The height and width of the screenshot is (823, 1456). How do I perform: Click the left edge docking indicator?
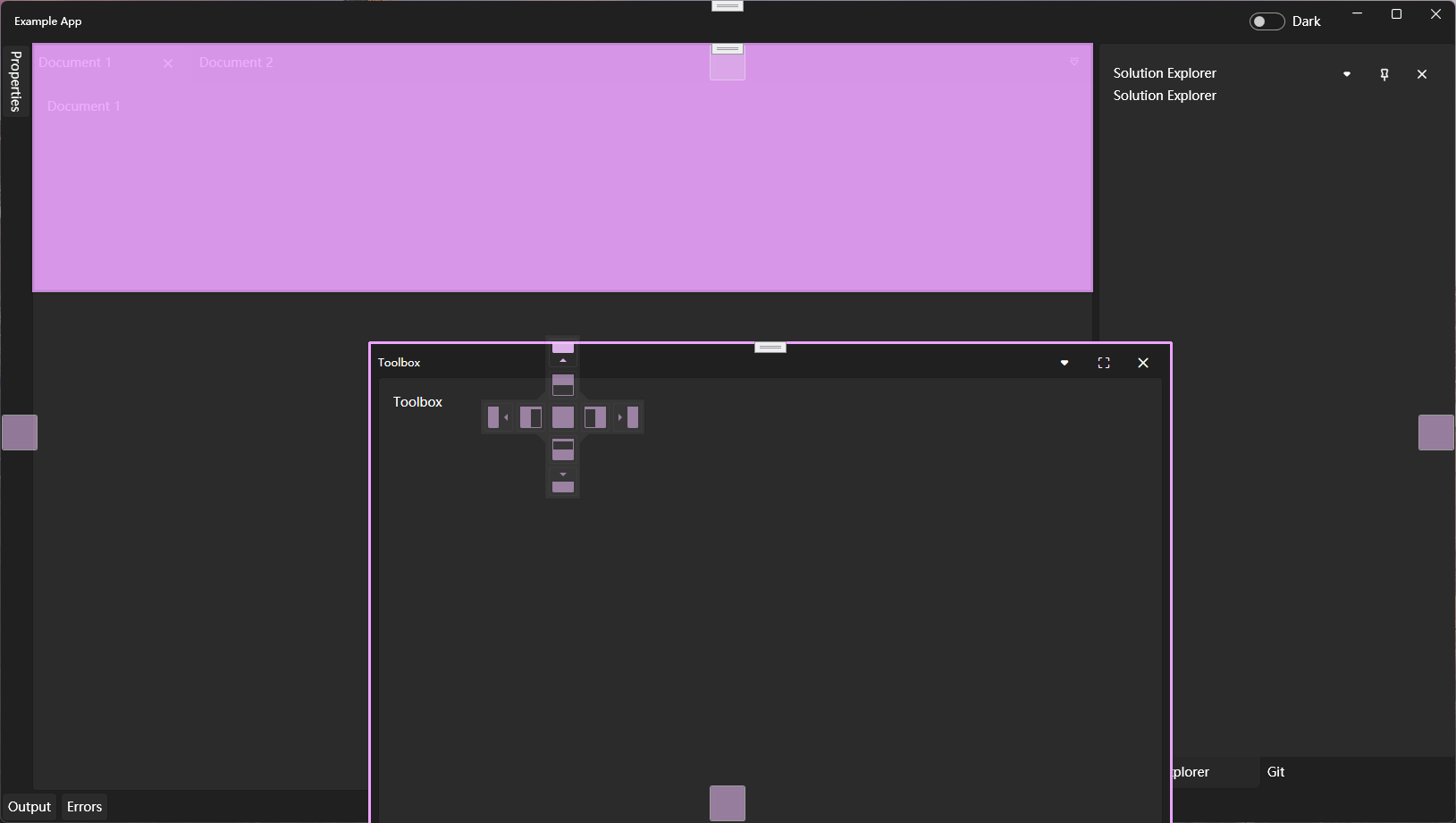(x=19, y=432)
